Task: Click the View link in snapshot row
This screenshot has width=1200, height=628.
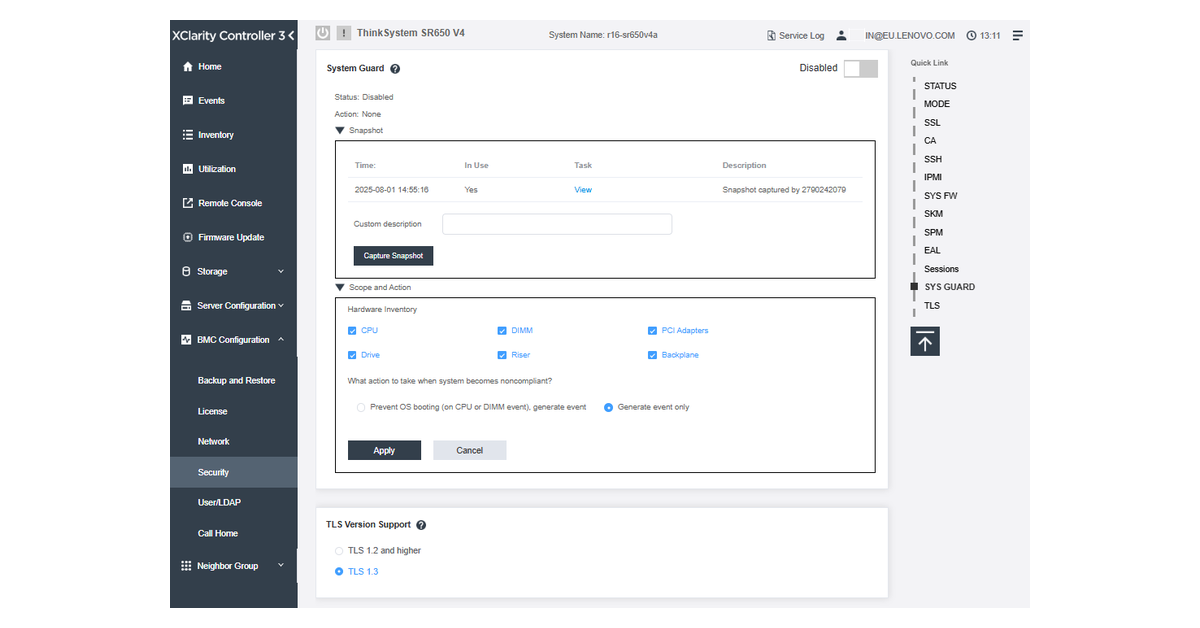Action: (583, 190)
